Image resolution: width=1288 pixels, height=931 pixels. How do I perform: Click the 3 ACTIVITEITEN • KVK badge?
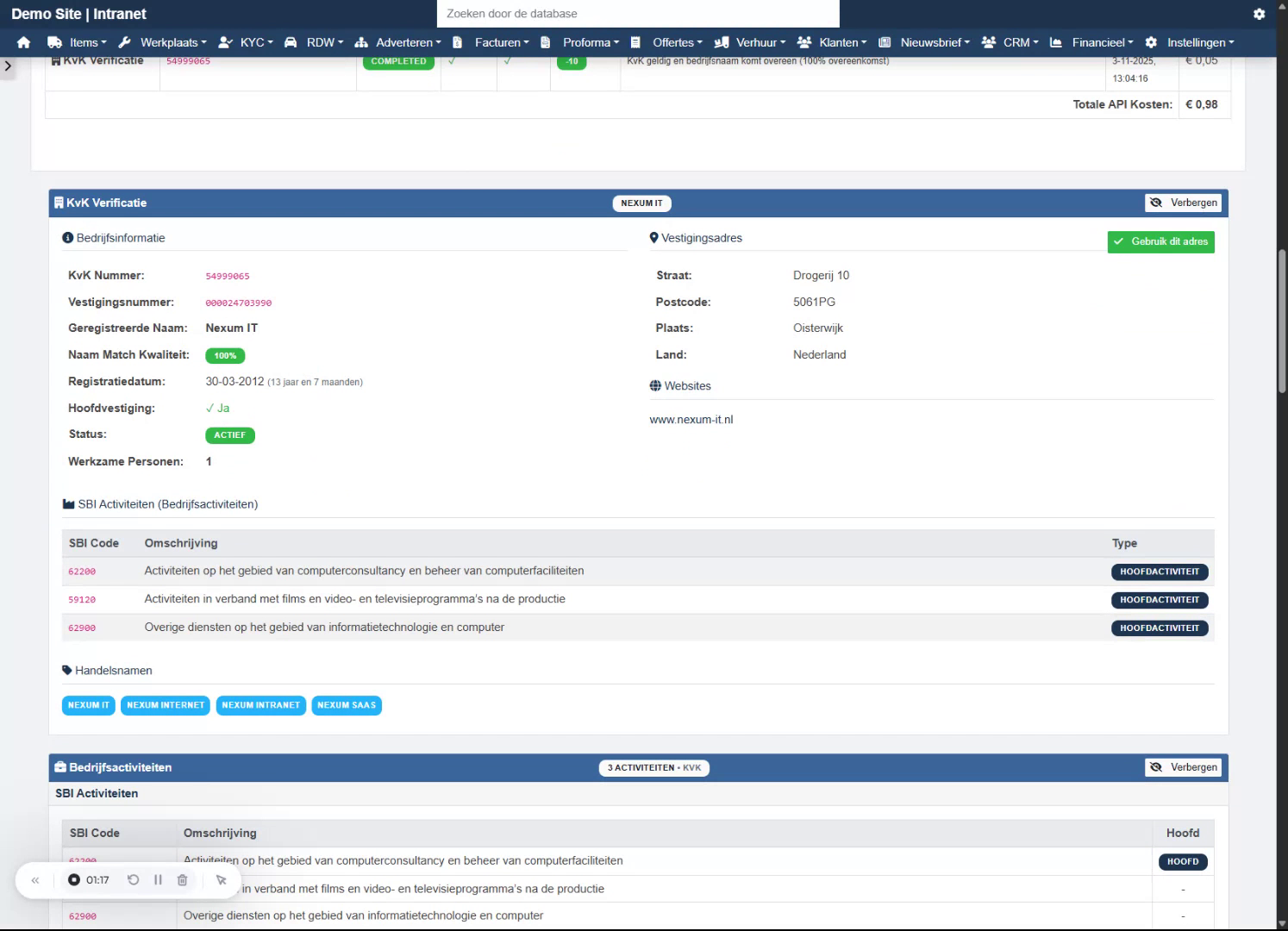pos(654,768)
